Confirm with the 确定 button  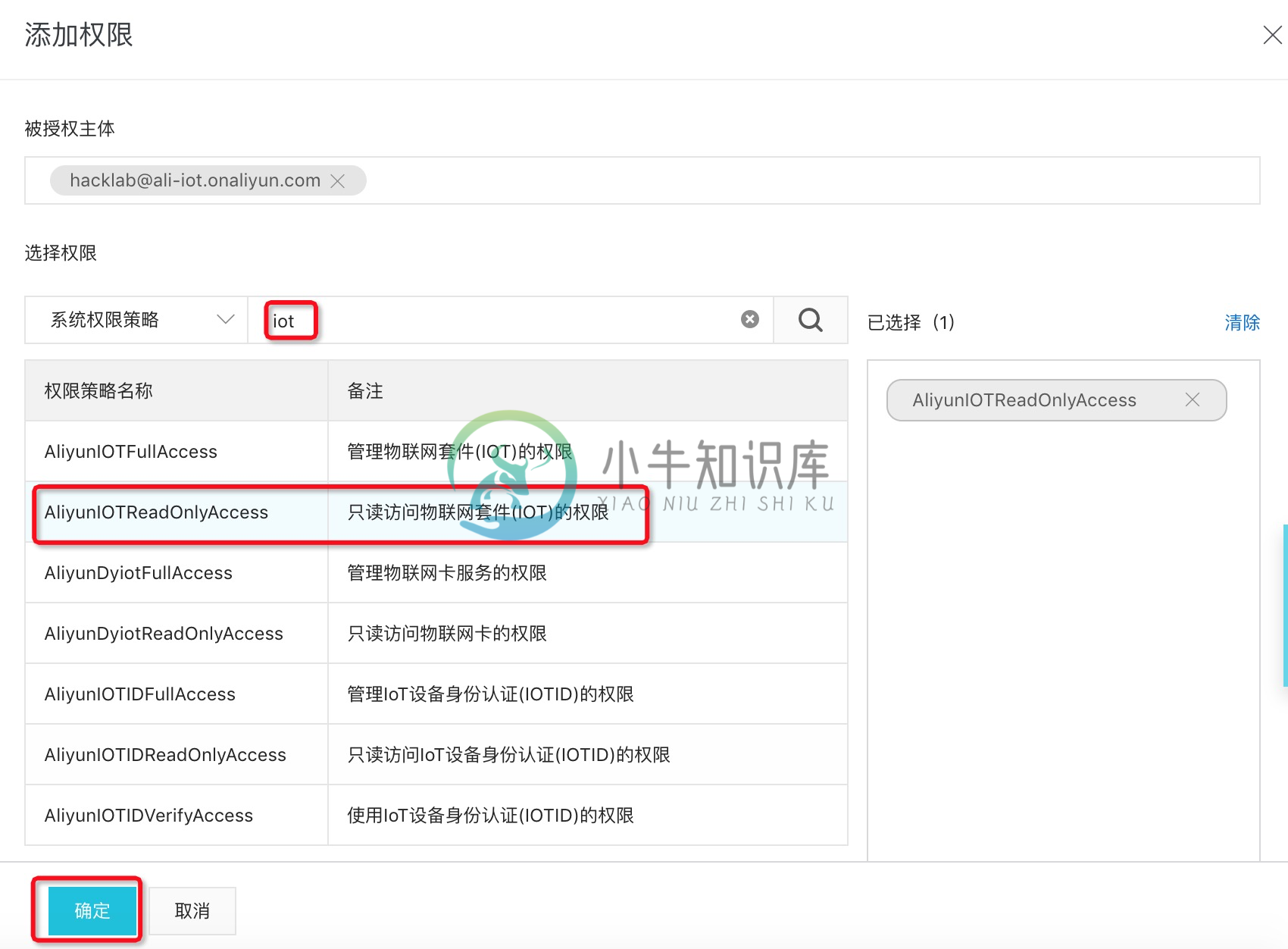(x=92, y=910)
